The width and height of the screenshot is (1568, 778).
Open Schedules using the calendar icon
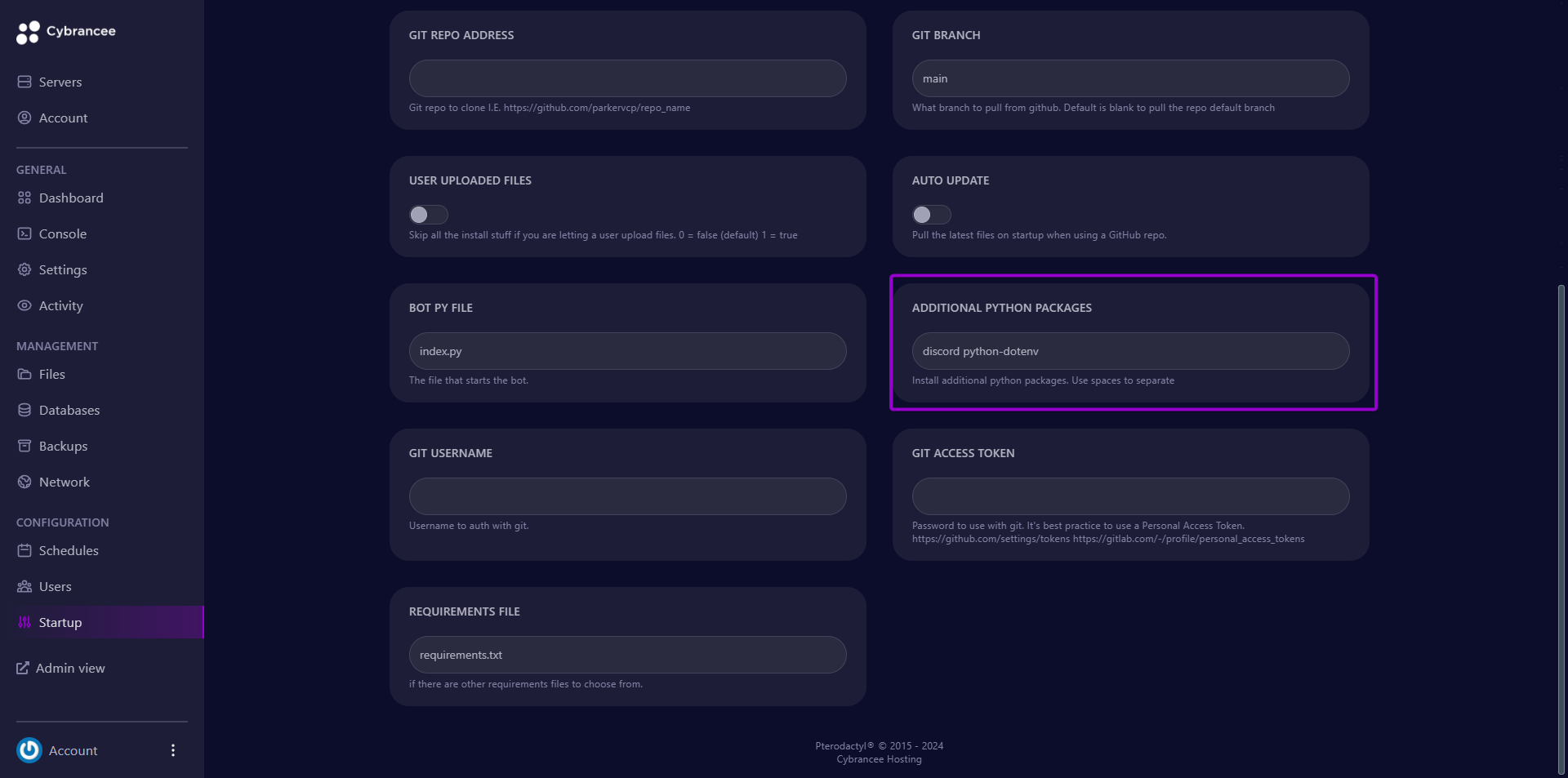pos(24,550)
